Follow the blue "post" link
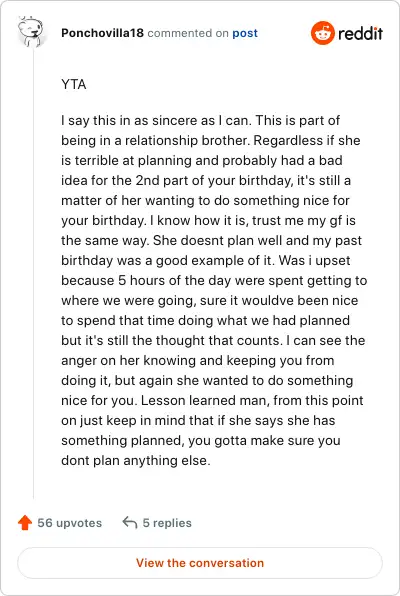 (x=245, y=33)
